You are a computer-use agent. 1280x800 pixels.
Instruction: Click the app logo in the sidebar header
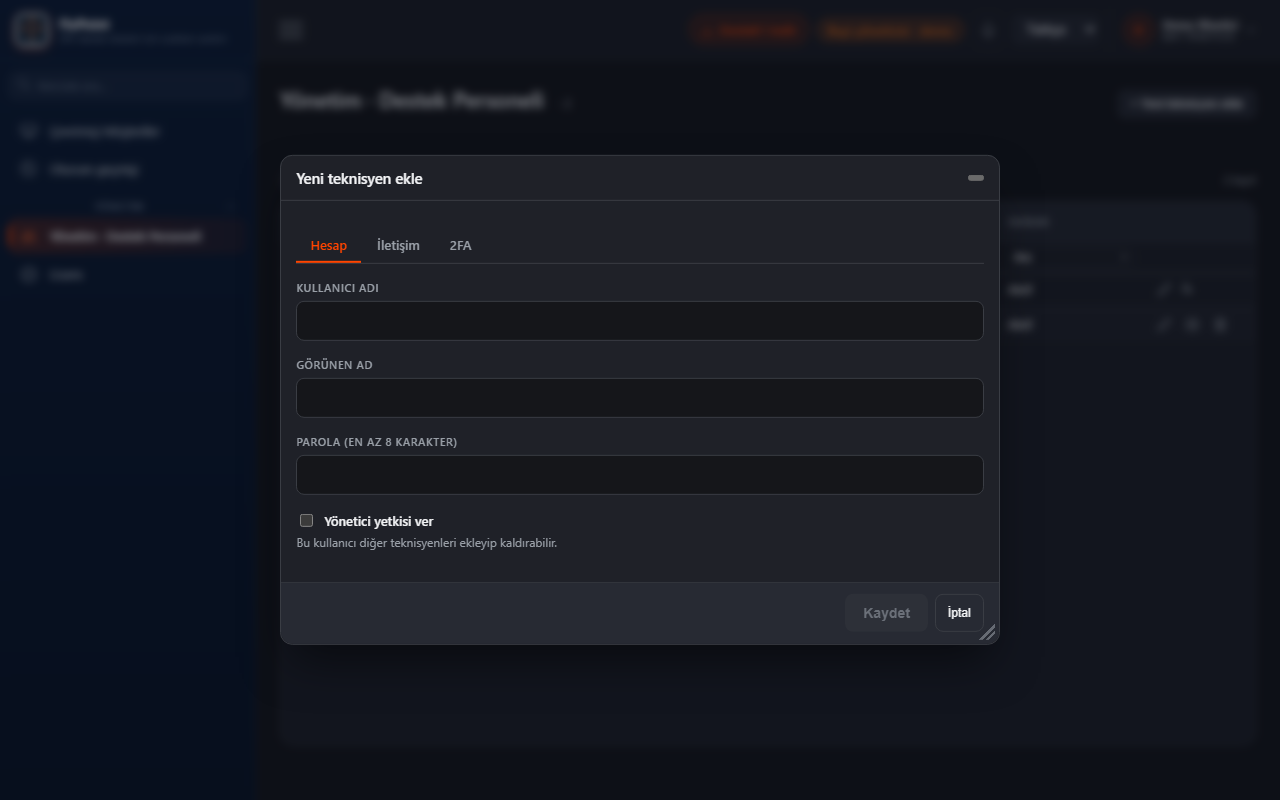click(33, 30)
